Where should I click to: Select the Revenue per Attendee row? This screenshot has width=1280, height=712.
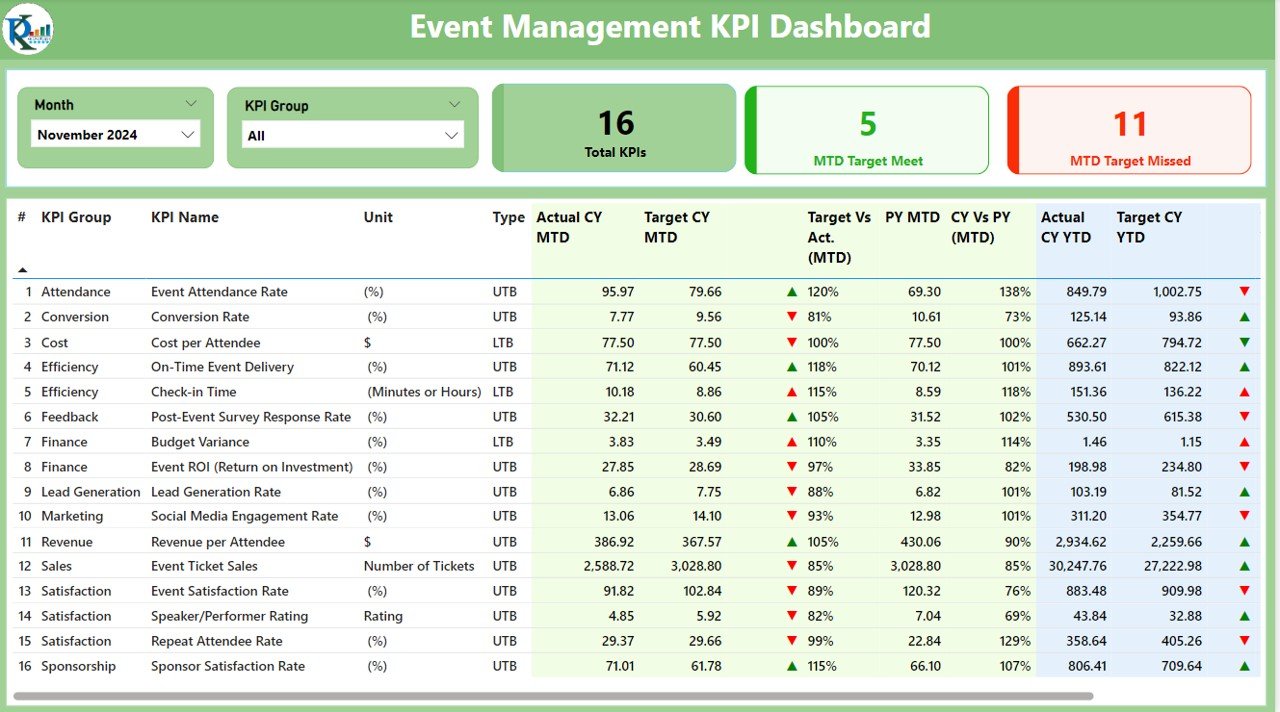coord(636,542)
